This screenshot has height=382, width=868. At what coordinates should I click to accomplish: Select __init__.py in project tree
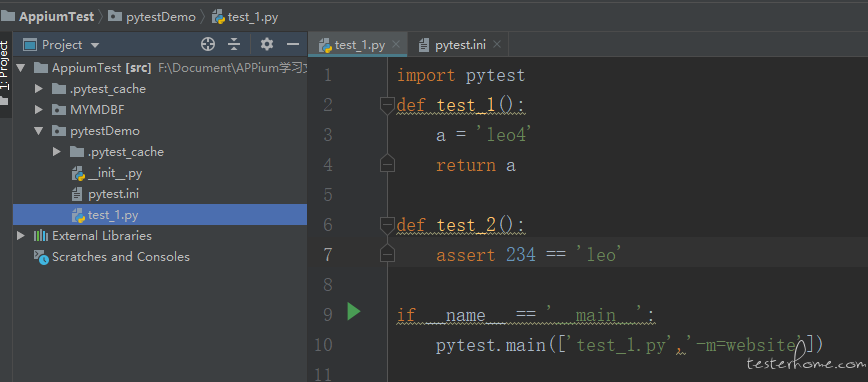115,173
